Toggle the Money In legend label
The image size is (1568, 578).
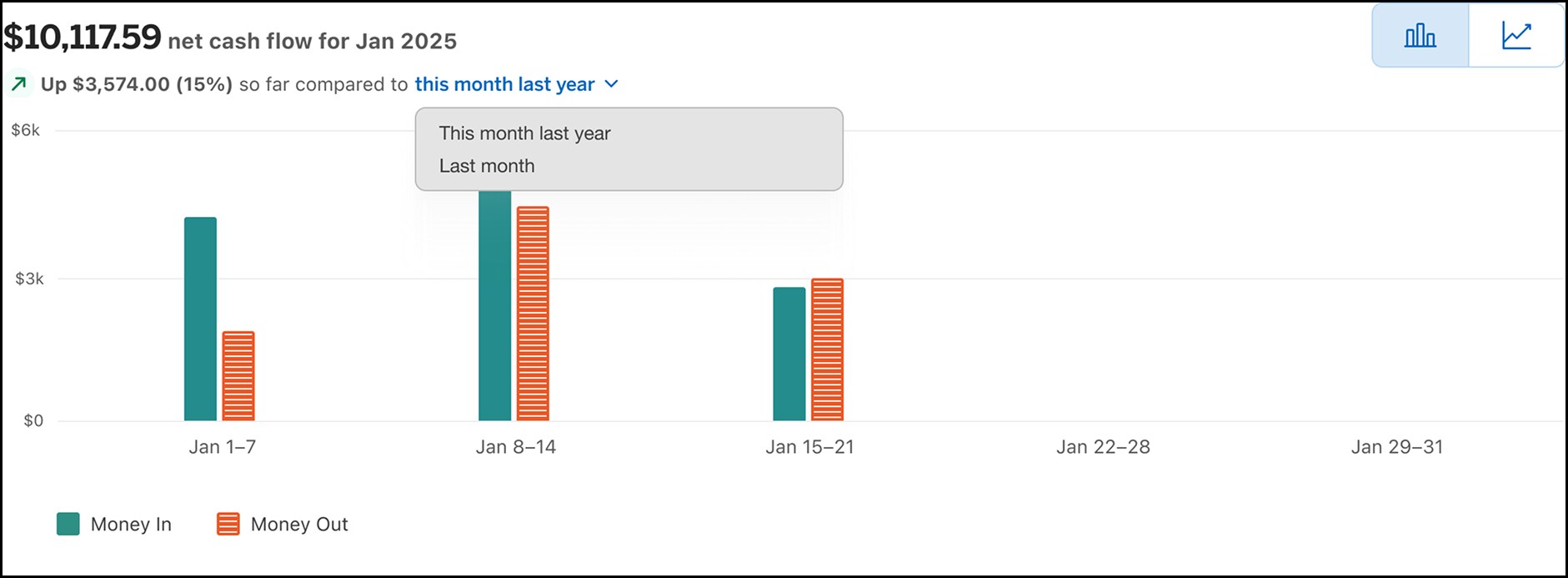pyautogui.click(x=130, y=524)
